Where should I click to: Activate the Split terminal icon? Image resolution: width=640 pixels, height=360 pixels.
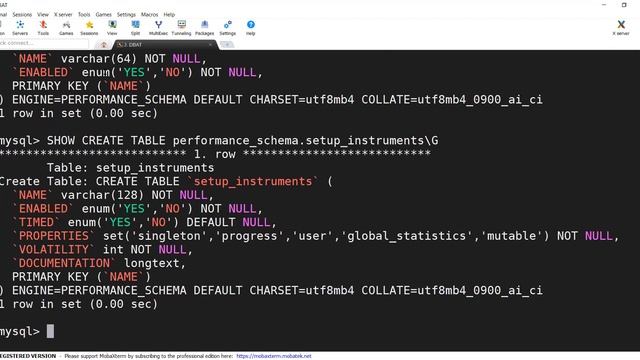coord(135,28)
